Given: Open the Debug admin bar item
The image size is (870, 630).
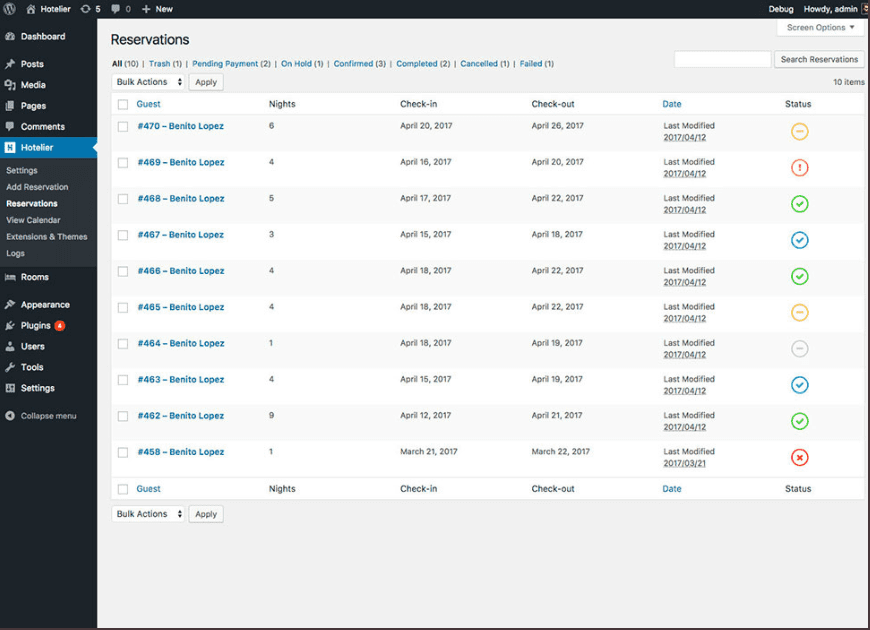Looking at the screenshot, I should 781,9.
